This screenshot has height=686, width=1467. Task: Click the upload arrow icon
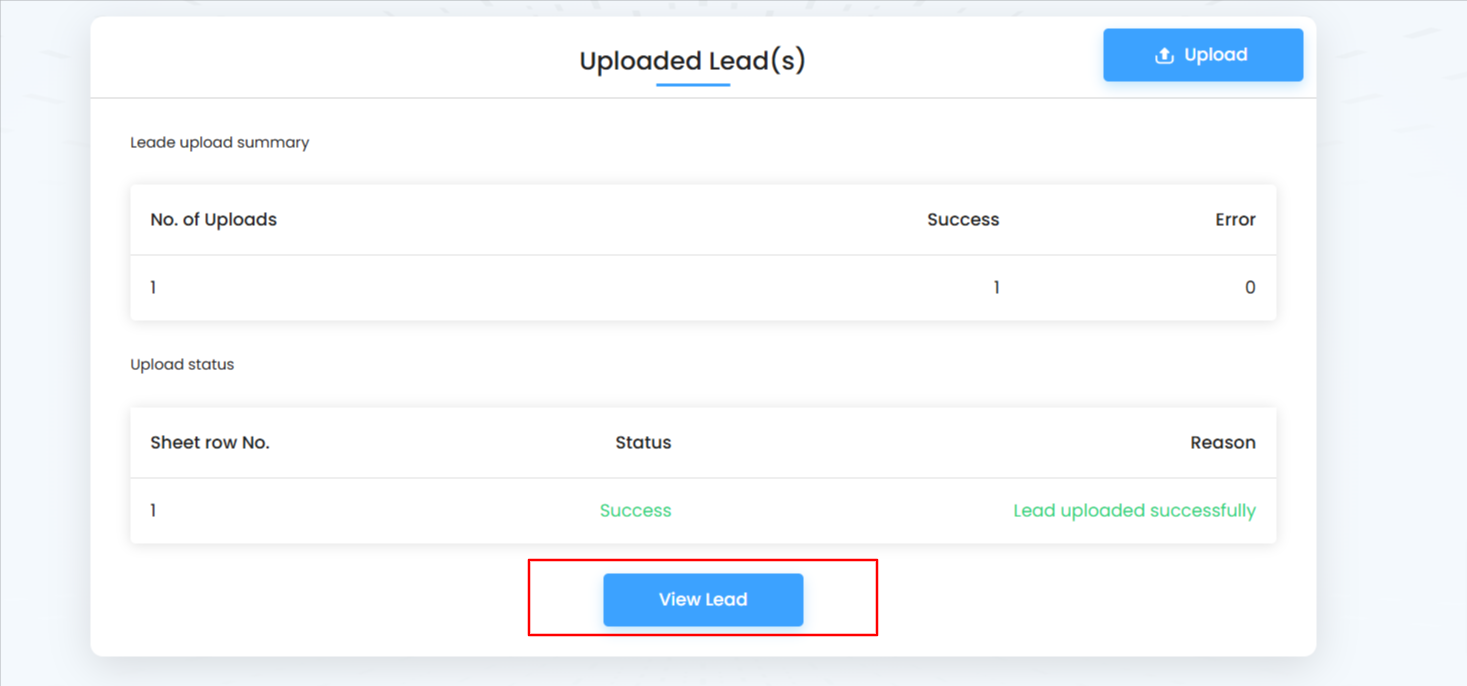point(1164,56)
